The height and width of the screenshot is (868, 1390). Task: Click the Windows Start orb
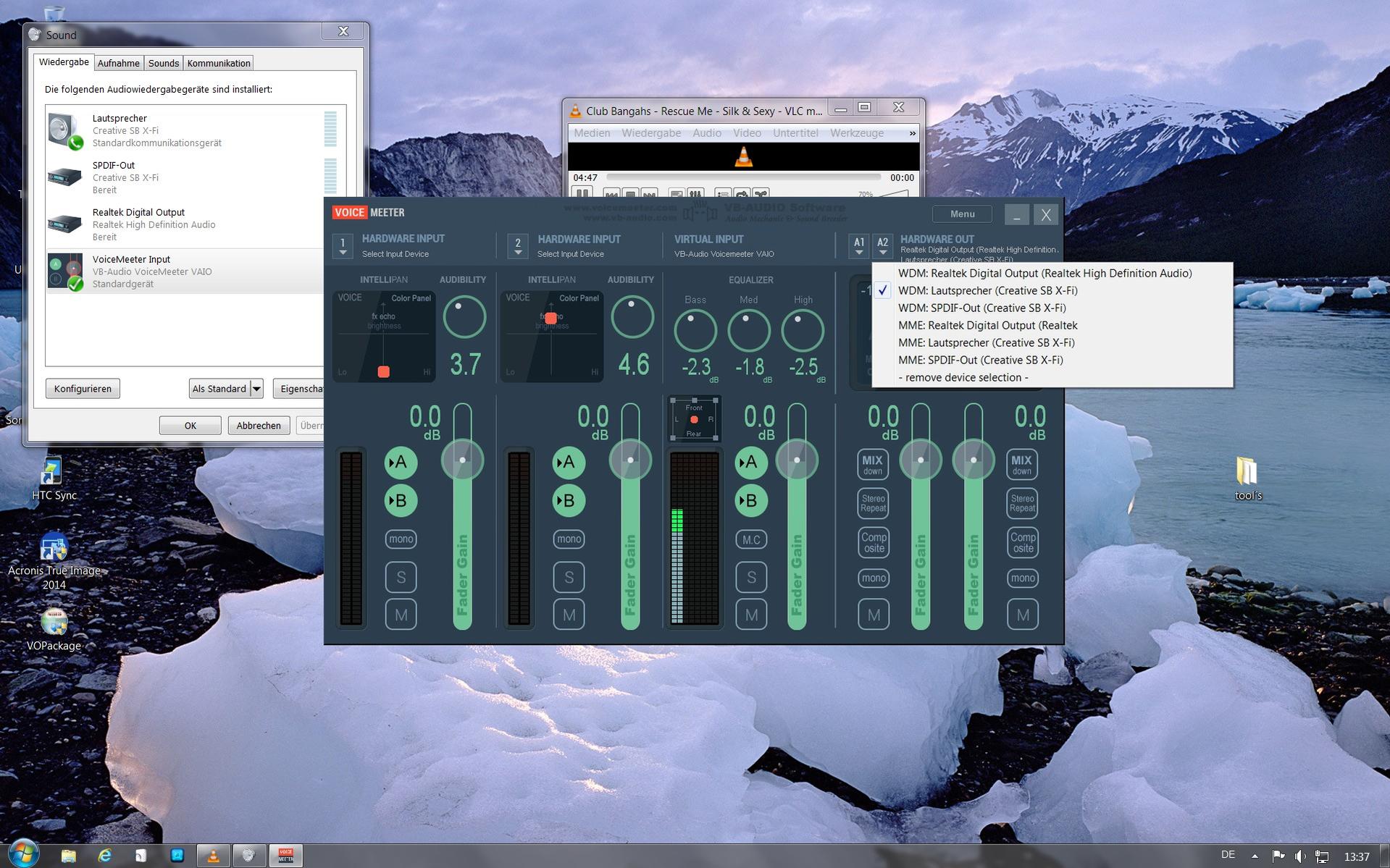tap(22, 854)
